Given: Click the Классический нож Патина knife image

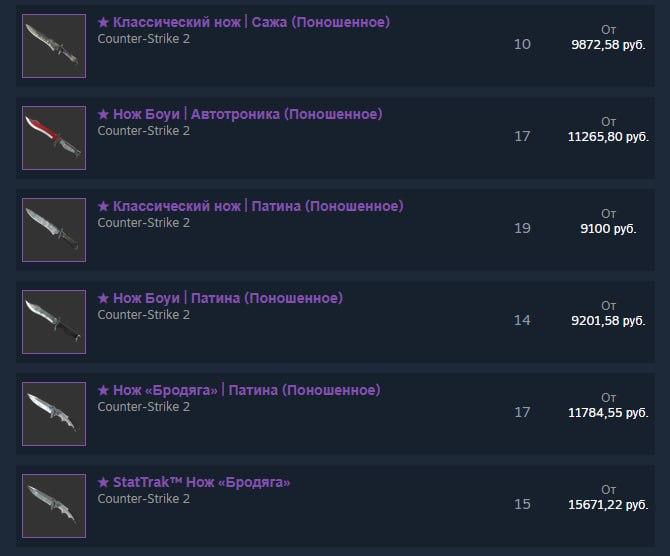Looking at the screenshot, I should coord(53,229).
